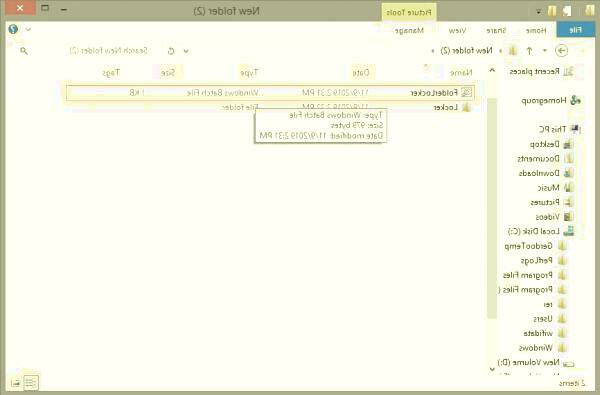Click the Pictures folder icon in sidebar
The height and width of the screenshot is (395, 600).
pos(569,202)
